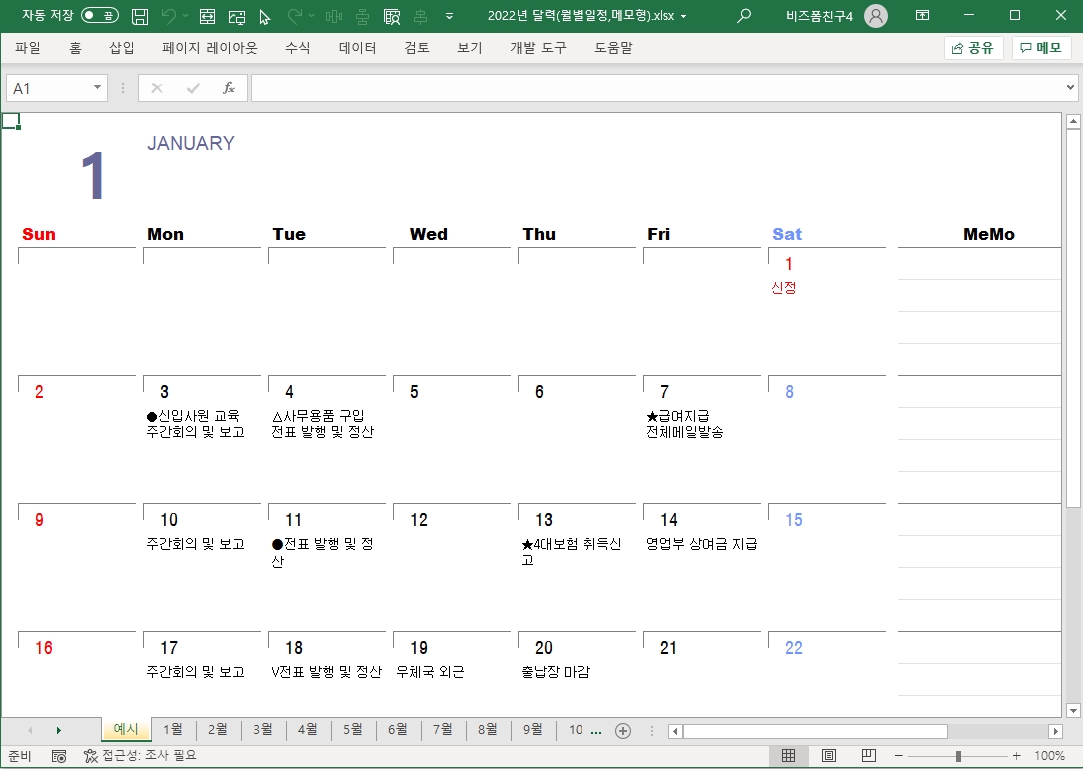The height and width of the screenshot is (769, 1083).
Task: Click the user account avatar icon
Action: (876, 16)
